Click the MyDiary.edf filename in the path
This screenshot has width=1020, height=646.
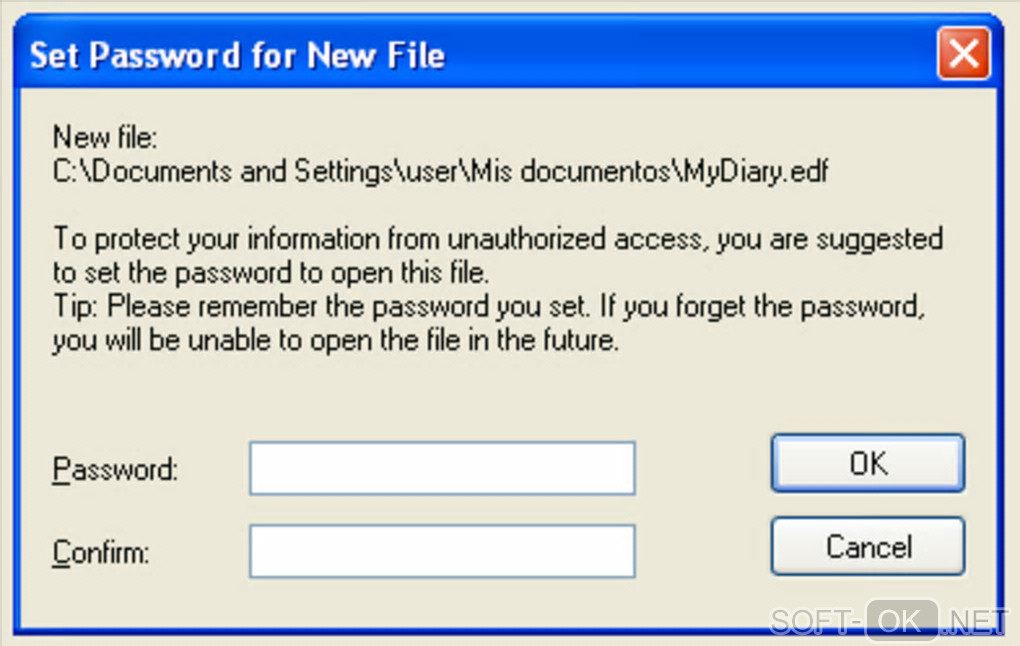click(x=756, y=171)
